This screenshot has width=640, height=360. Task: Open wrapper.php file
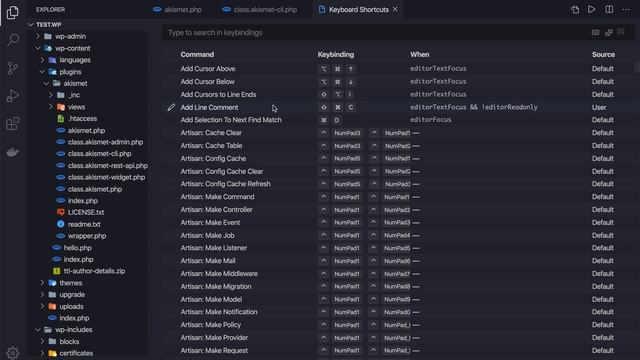coord(88,236)
